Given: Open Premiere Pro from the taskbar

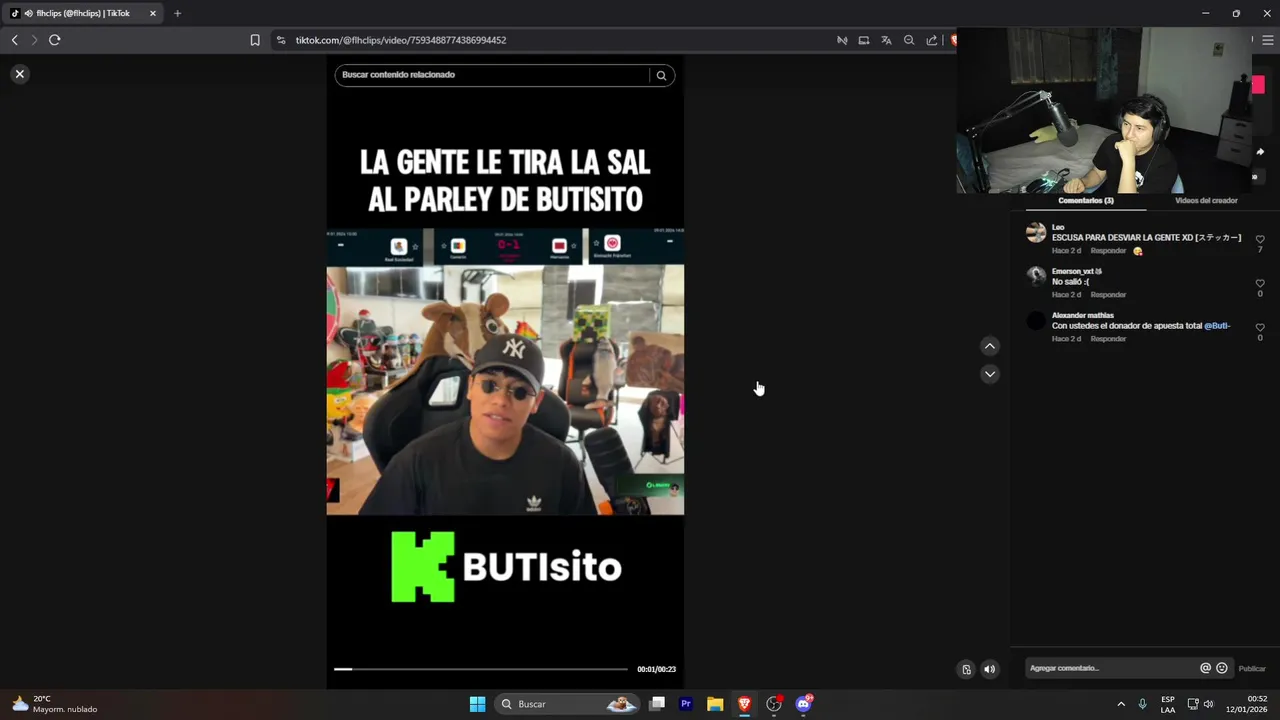Looking at the screenshot, I should pyautogui.click(x=686, y=704).
